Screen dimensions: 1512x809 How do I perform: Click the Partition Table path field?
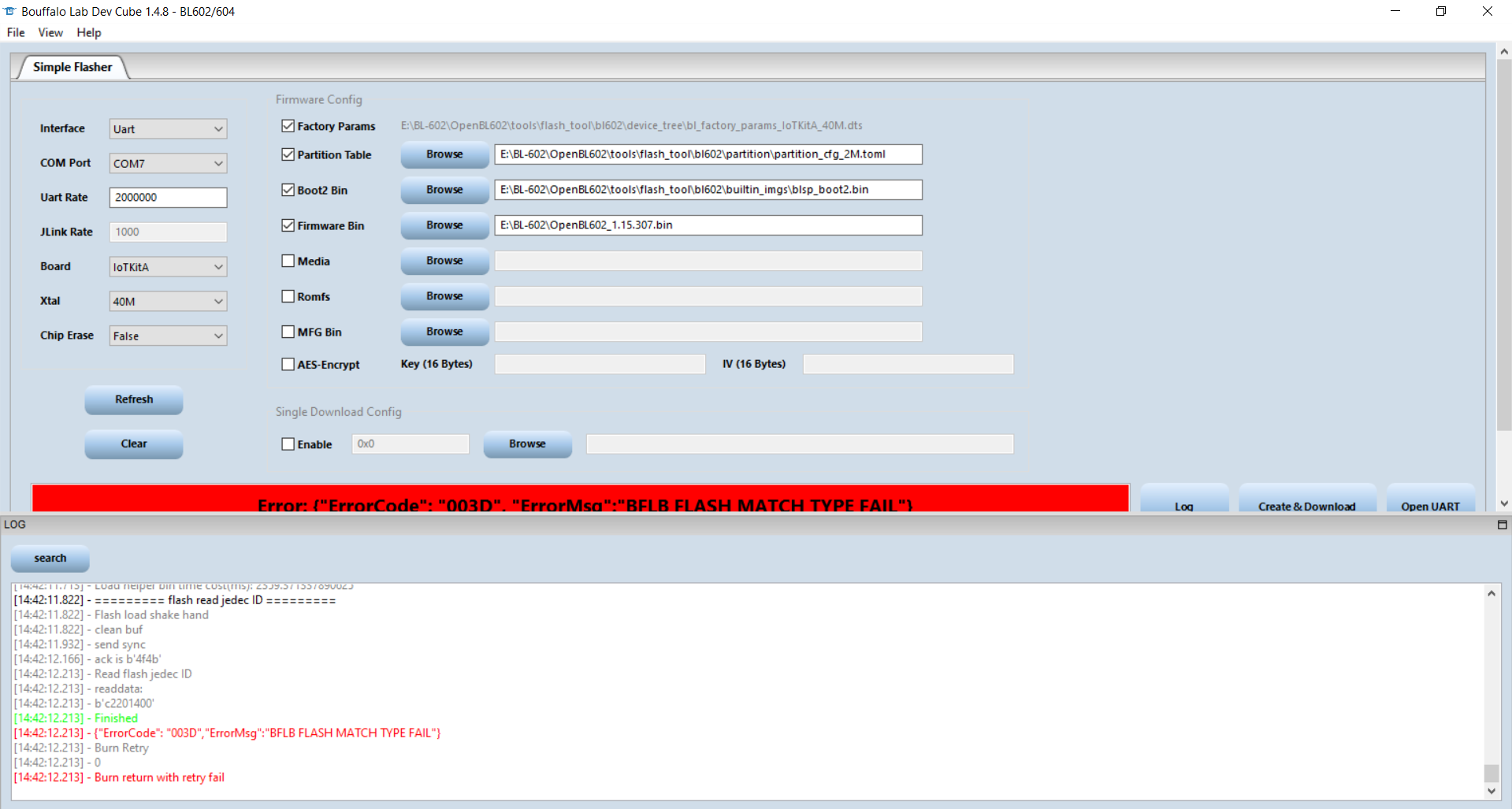tap(708, 154)
